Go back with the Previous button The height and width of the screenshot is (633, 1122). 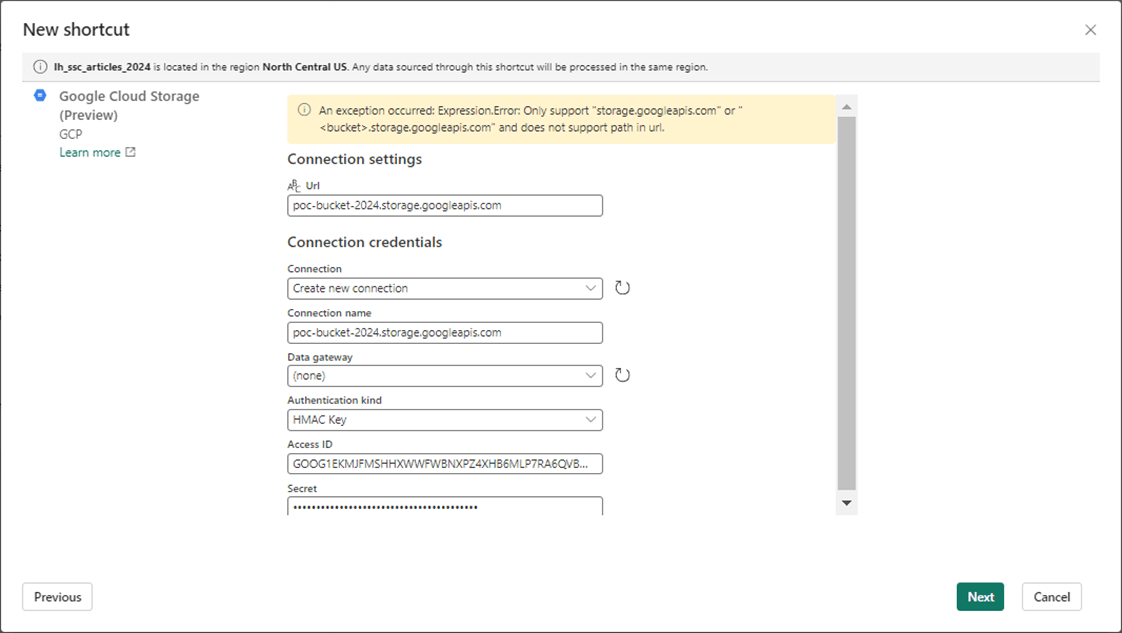click(57, 597)
